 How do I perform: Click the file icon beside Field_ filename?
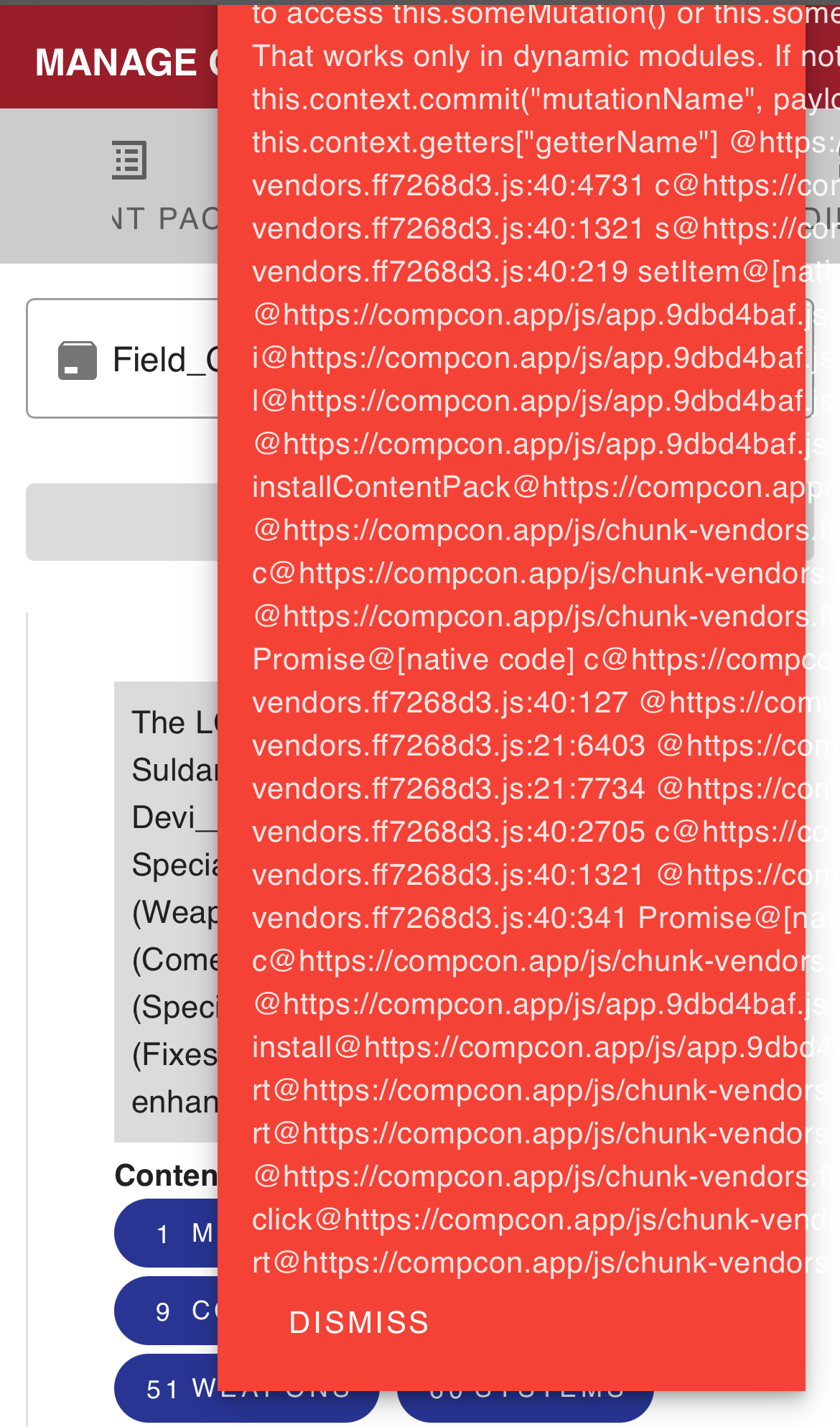(77, 360)
